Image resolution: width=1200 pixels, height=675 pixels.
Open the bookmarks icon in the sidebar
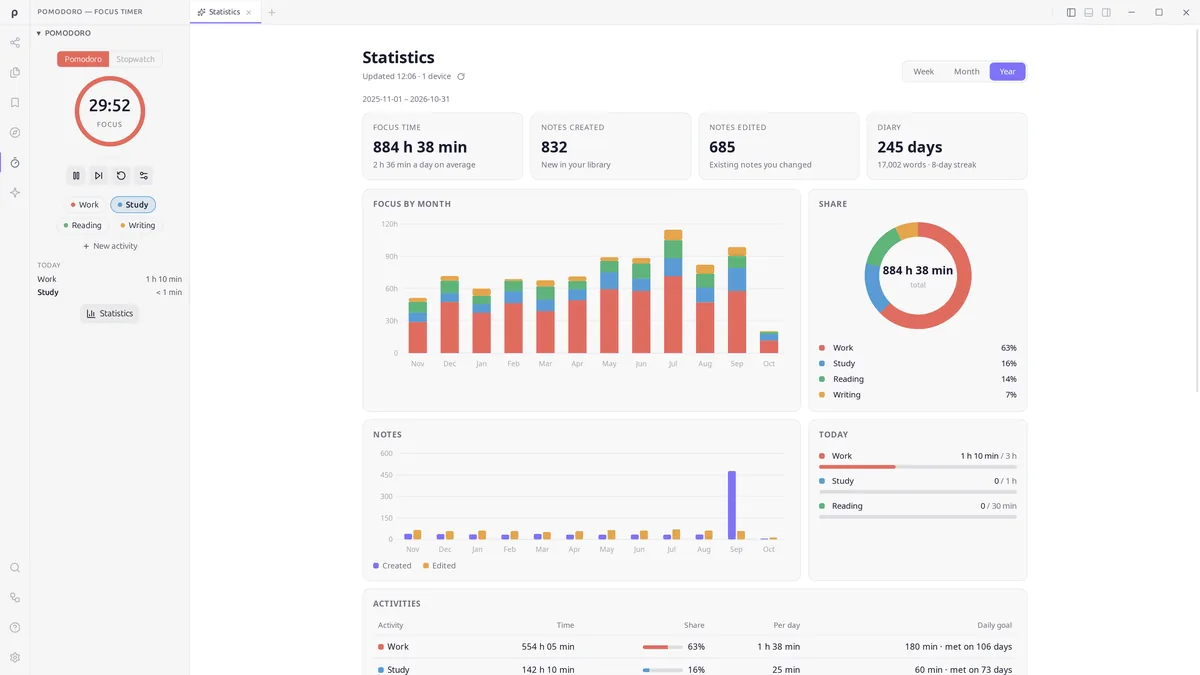coord(15,102)
